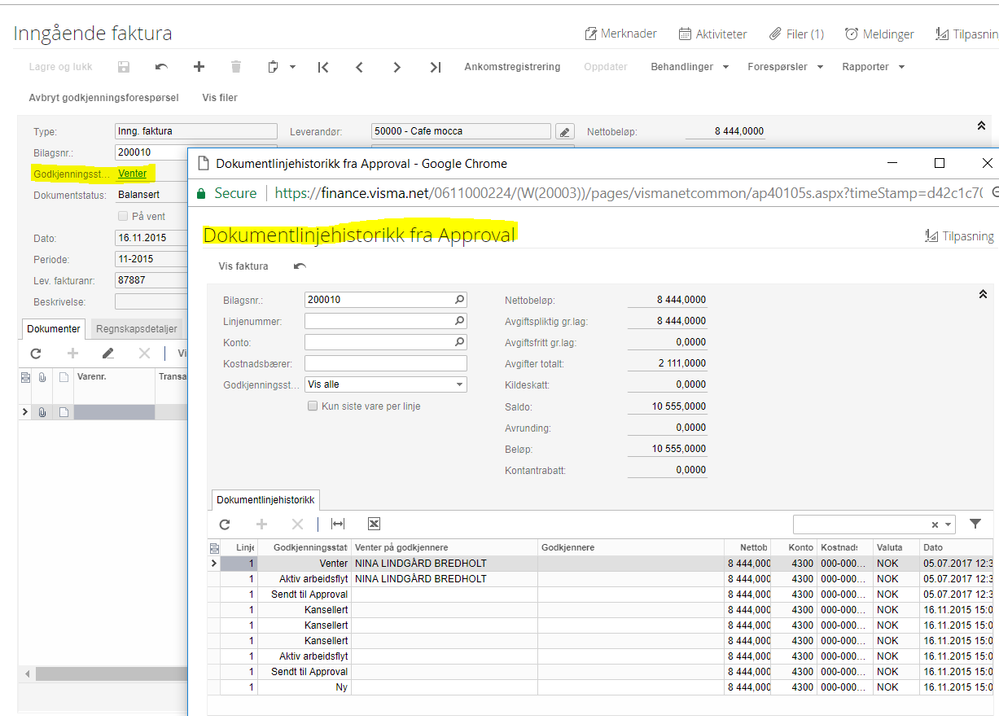
Task: Click the Beskrivelse field in invoice window
Action: pyautogui.click(x=151, y=301)
